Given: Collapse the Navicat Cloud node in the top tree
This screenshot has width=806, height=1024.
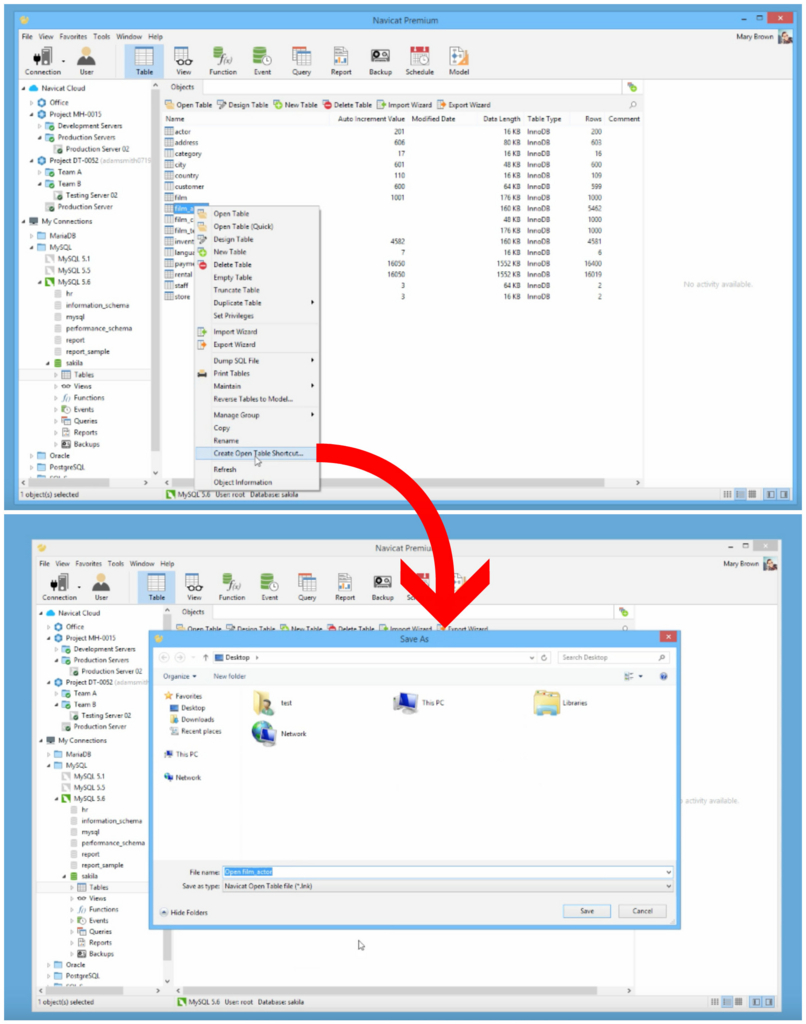Looking at the screenshot, I should click(24, 88).
